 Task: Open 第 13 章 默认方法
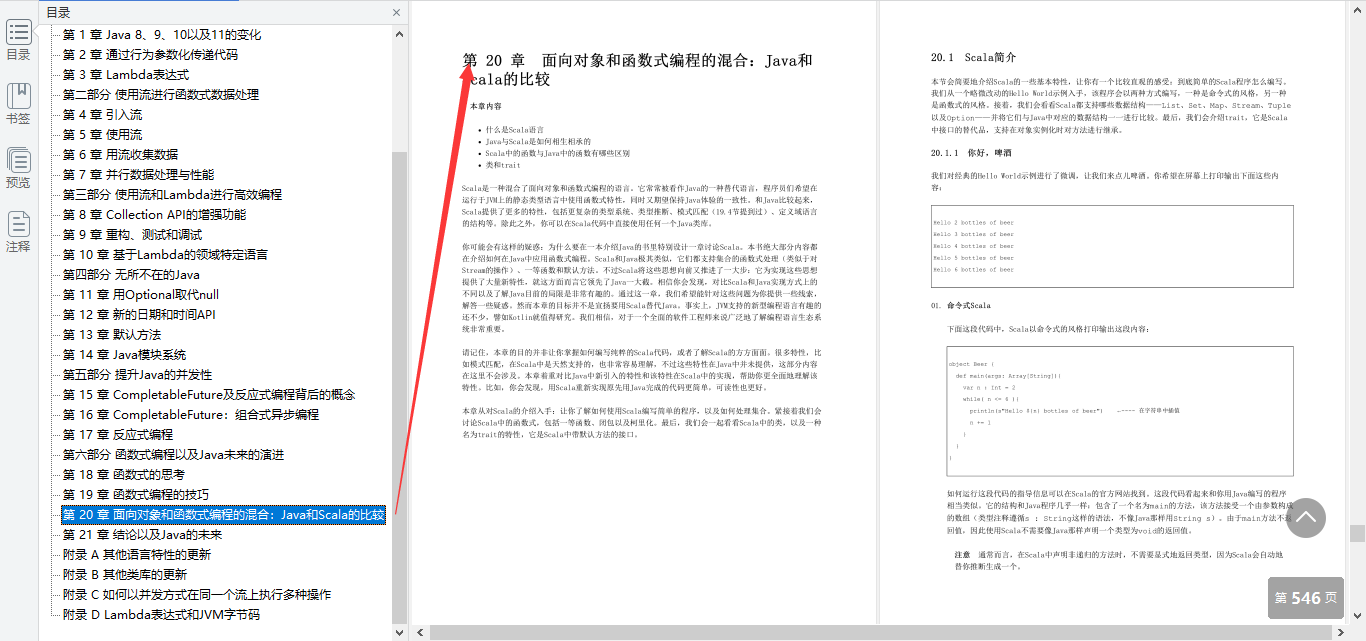[x=111, y=334]
